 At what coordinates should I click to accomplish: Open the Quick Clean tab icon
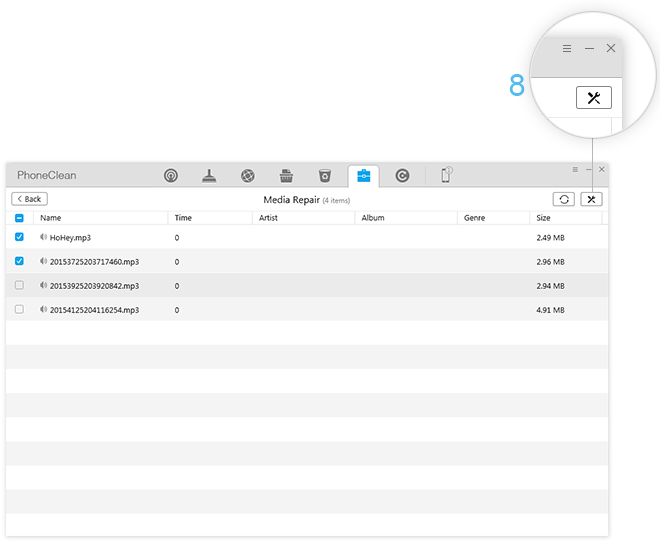click(x=171, y=176)
